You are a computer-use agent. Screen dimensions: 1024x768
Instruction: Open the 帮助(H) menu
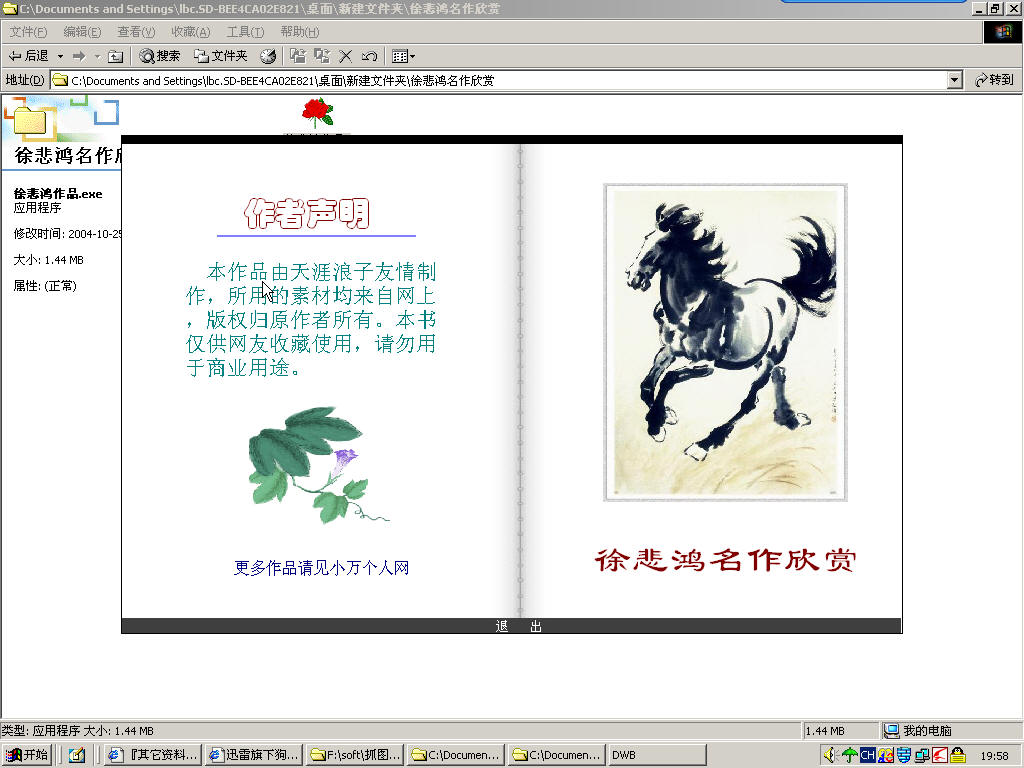[300, 32]
